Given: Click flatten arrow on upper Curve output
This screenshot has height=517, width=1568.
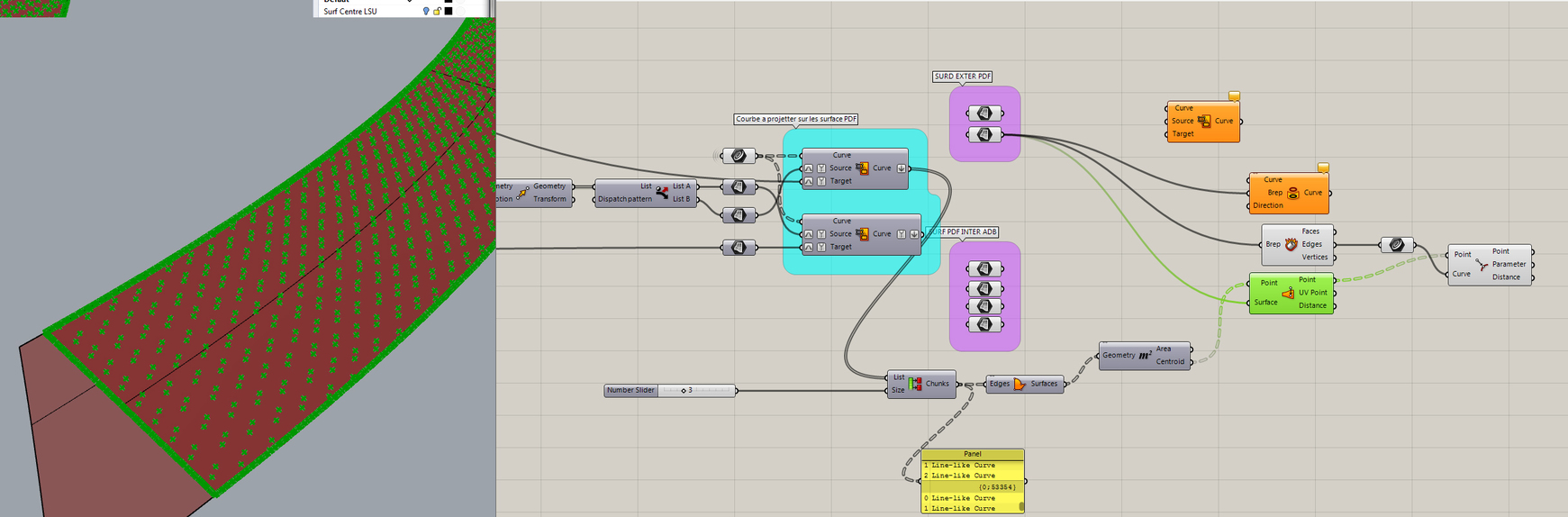Looking at the screenshot, I should pos(902,168).
